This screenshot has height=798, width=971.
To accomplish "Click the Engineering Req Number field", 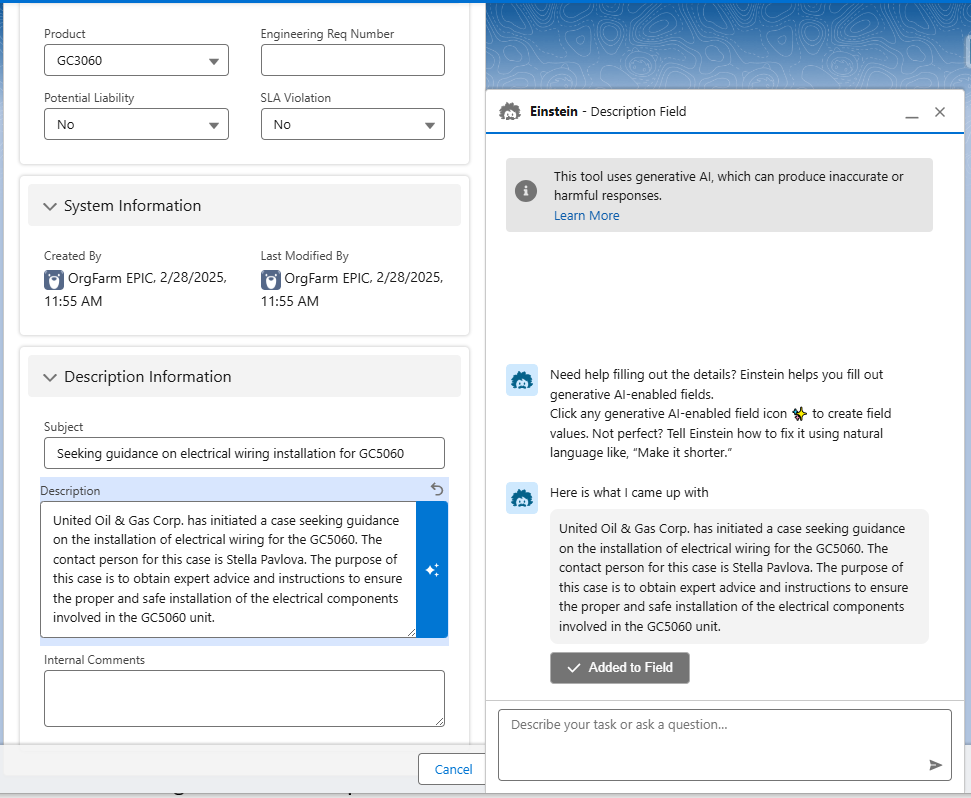I will pos(352,61).
